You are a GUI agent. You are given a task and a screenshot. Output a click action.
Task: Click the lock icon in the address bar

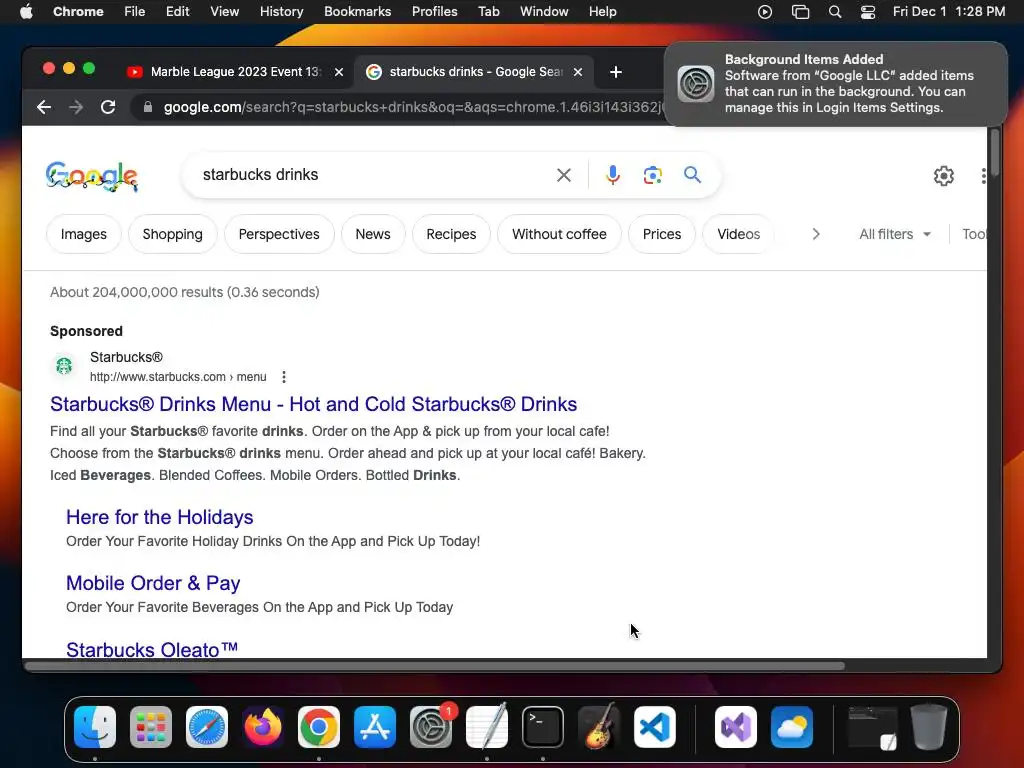[148, 107]
